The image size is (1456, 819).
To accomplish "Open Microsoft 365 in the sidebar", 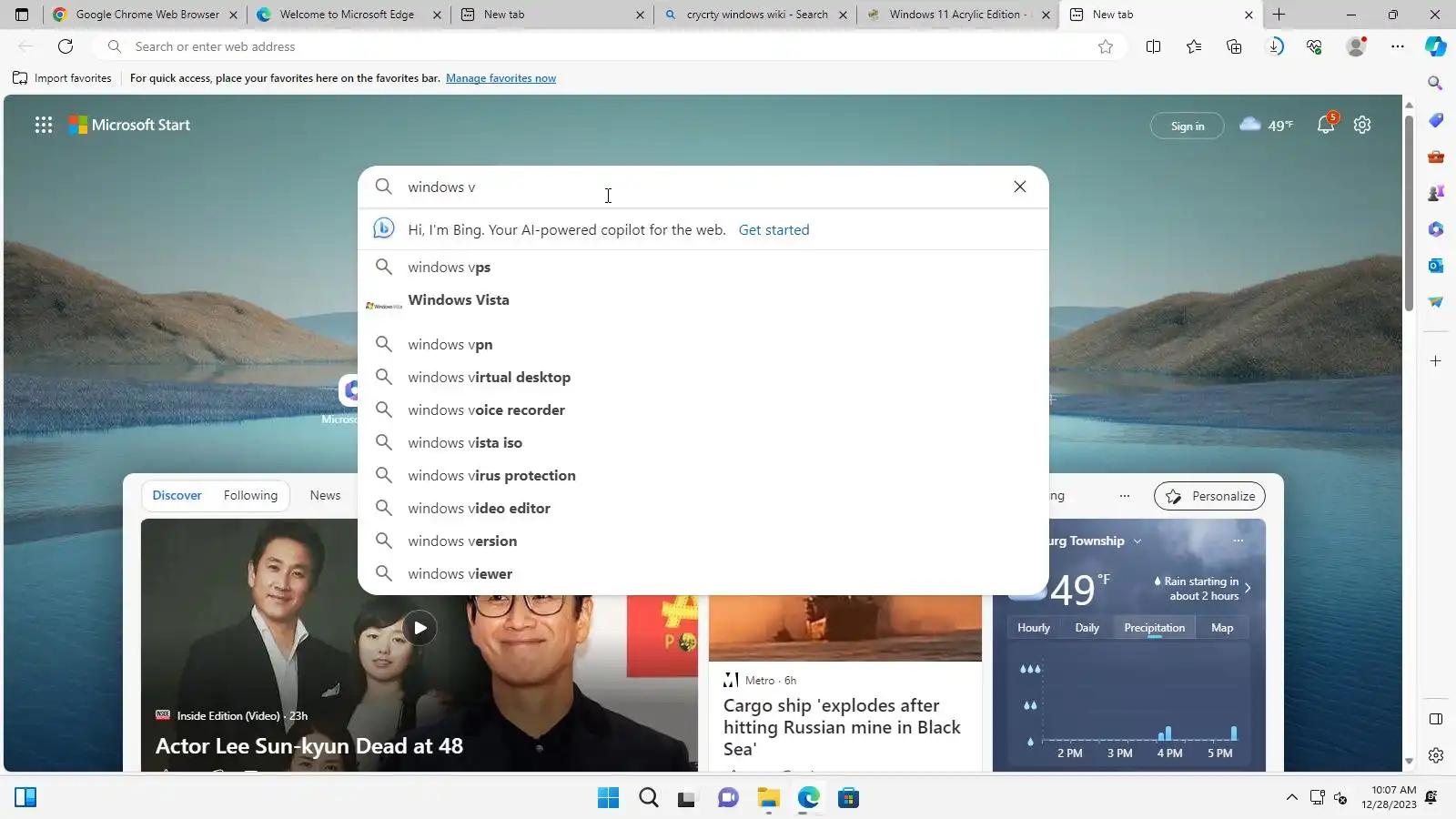I will pos(1436,229).
